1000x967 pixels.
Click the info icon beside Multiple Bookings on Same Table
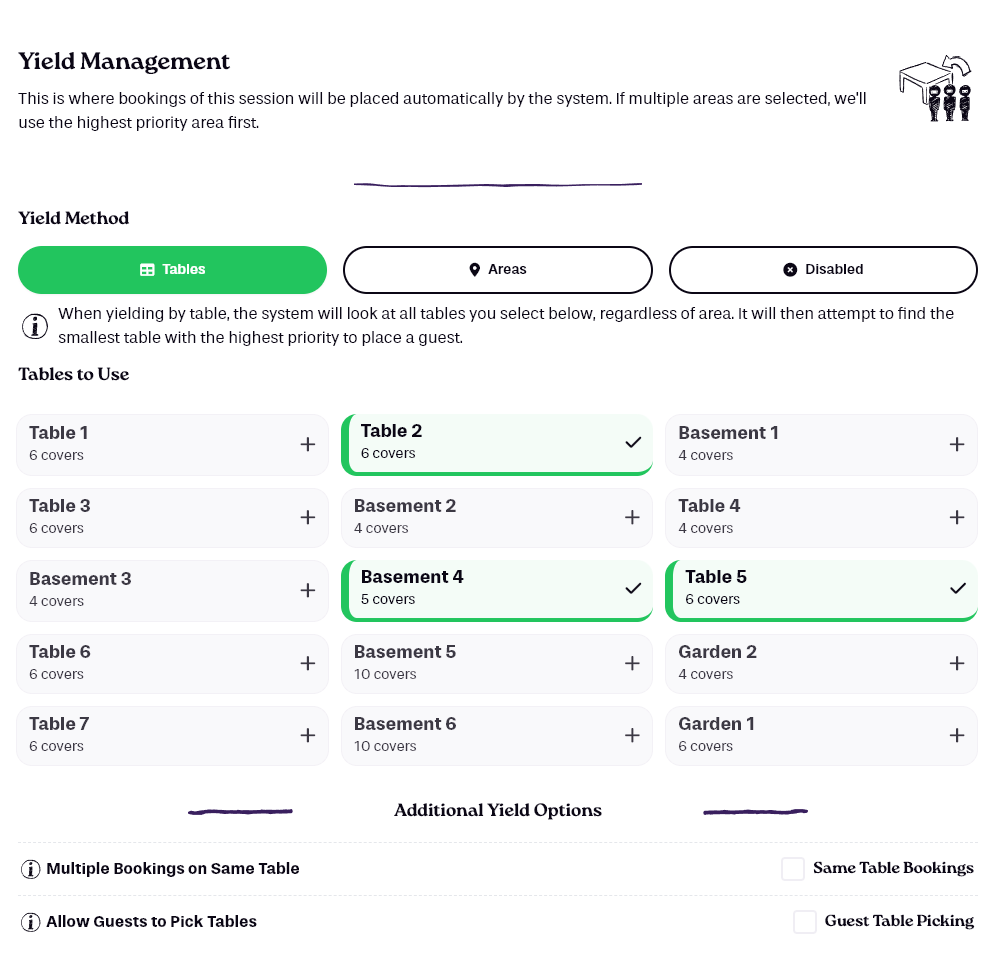pos(31,869)
